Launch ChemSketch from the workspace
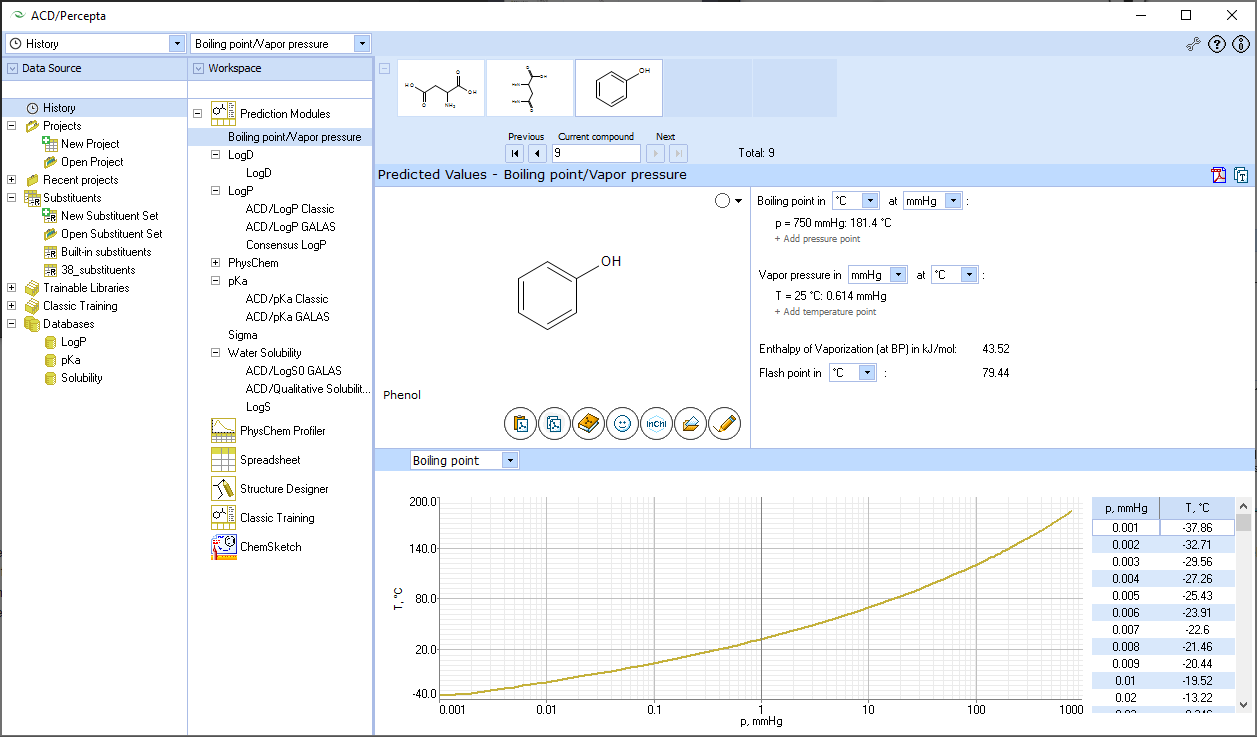Image resolution: width=1257 pixels, height=737 pixels. (269, 547)
